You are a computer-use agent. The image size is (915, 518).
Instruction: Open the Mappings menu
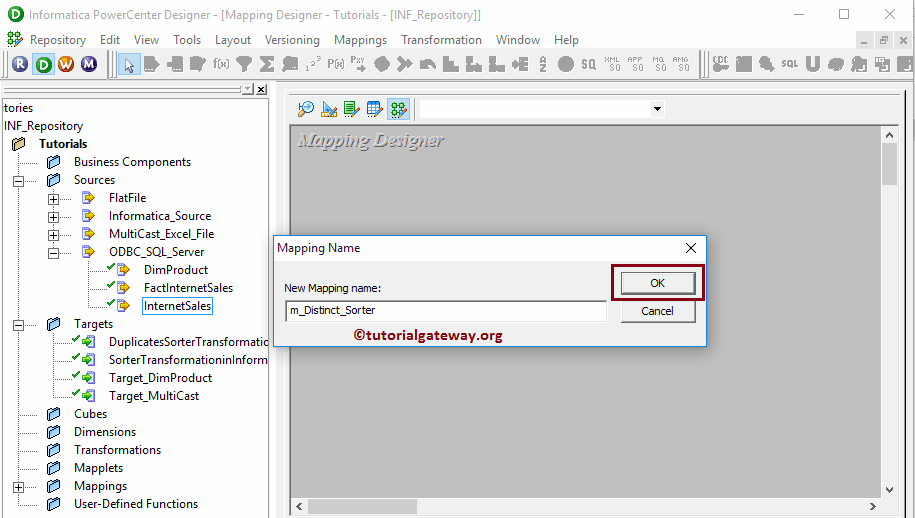360,40
